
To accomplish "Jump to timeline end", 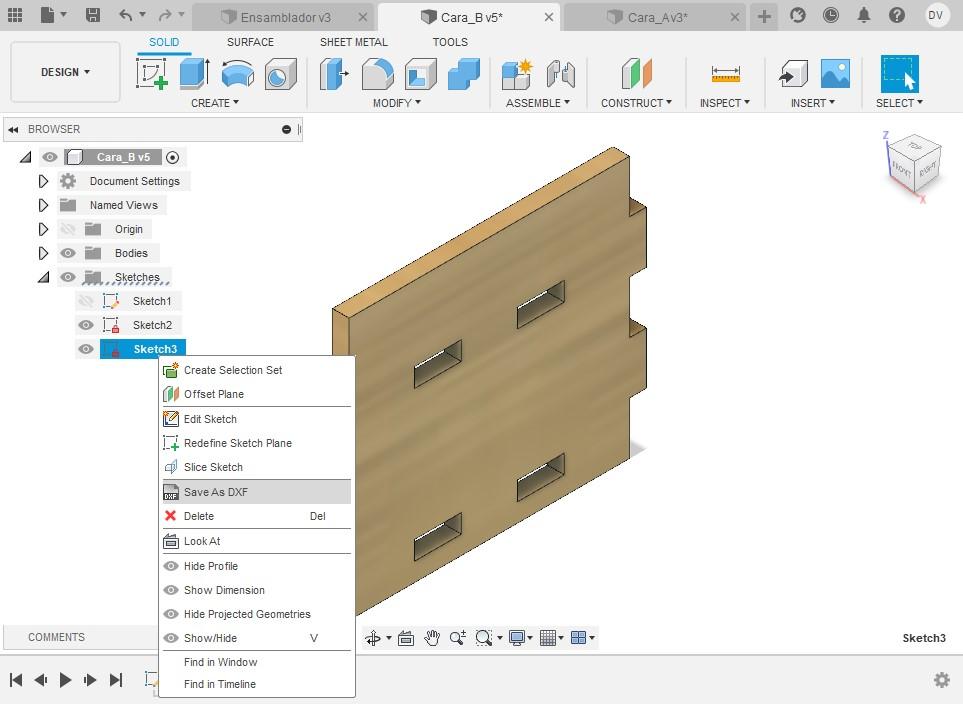I will tap(115, 679).
